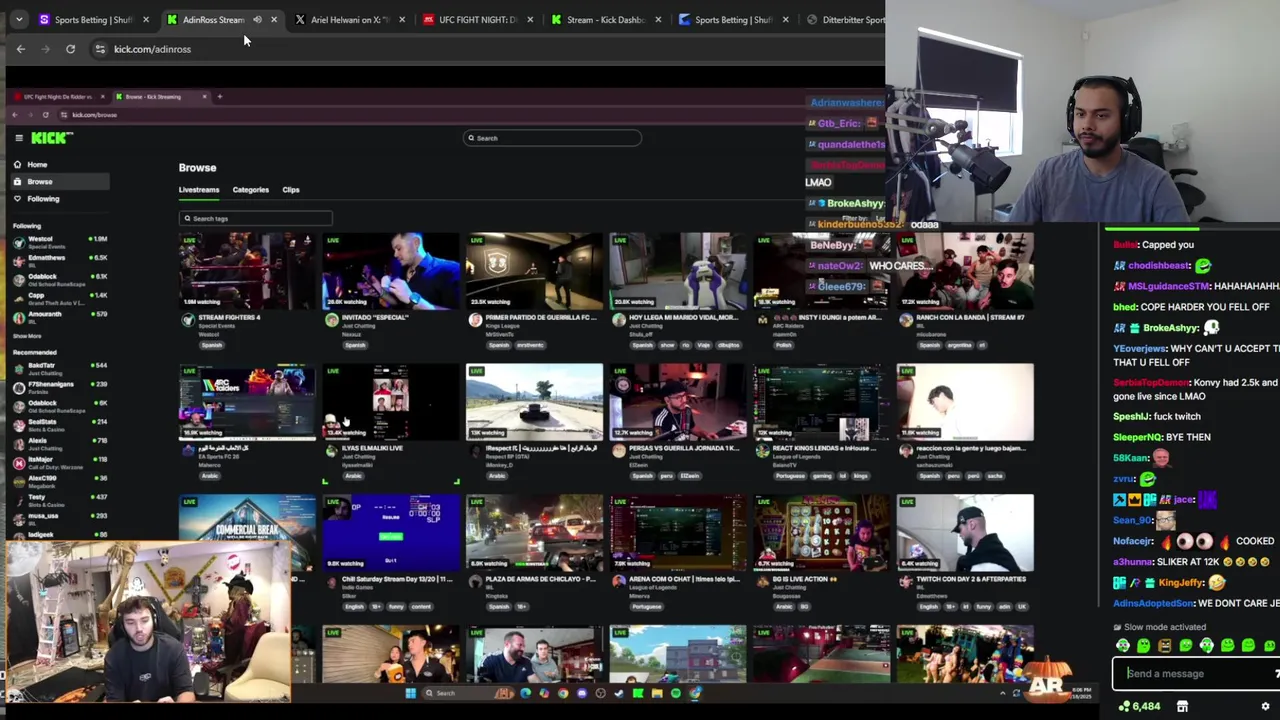Open Westcol channel in Following list
The image size is (1280, 720).
coord(58,241)
